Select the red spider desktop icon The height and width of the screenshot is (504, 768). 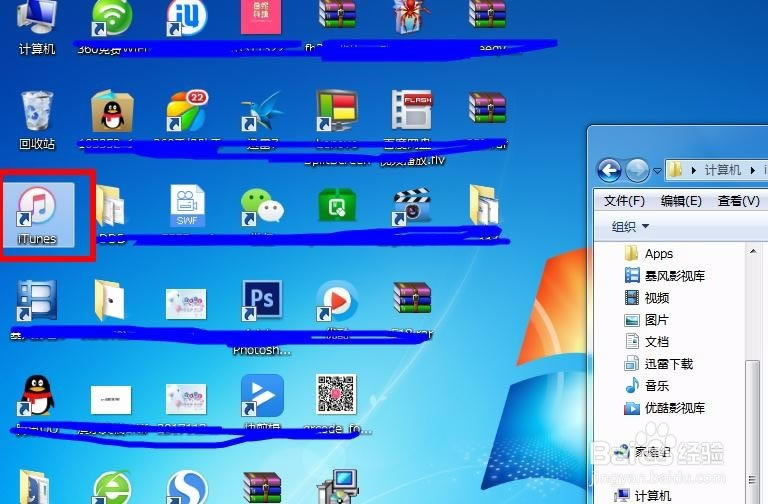(x=412, y=17)
